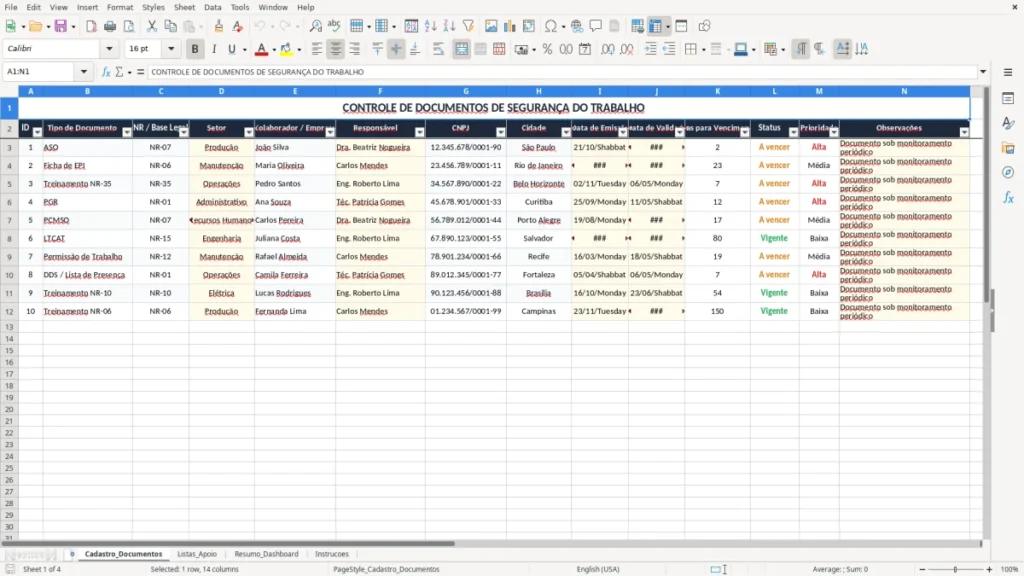Open sidebar Navigator compass icon
This screenshot has width=1024, height=576.
1008,172
